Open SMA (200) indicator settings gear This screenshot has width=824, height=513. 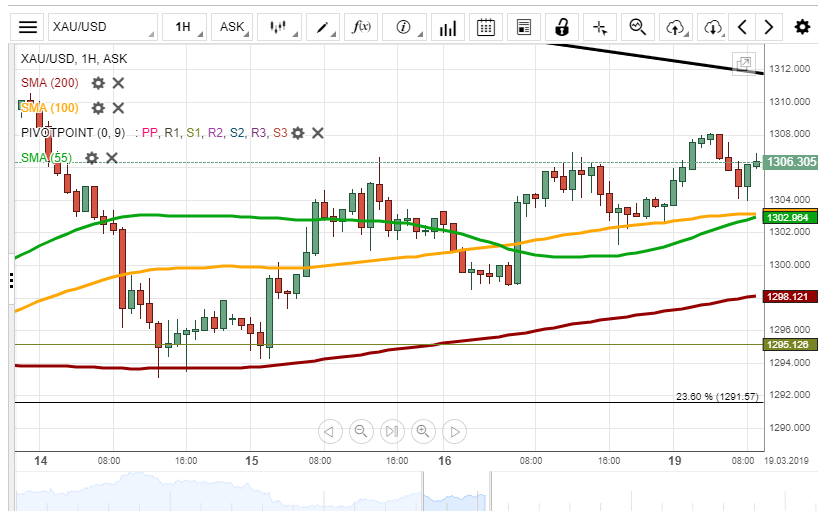[x=98, y=83]
